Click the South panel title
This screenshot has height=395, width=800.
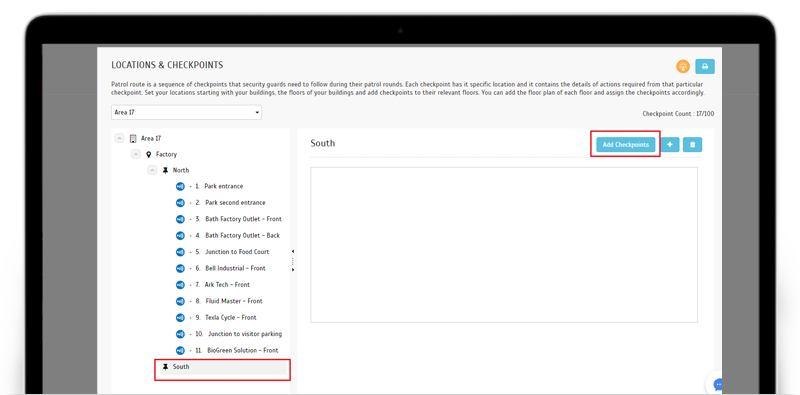(323, 143)
